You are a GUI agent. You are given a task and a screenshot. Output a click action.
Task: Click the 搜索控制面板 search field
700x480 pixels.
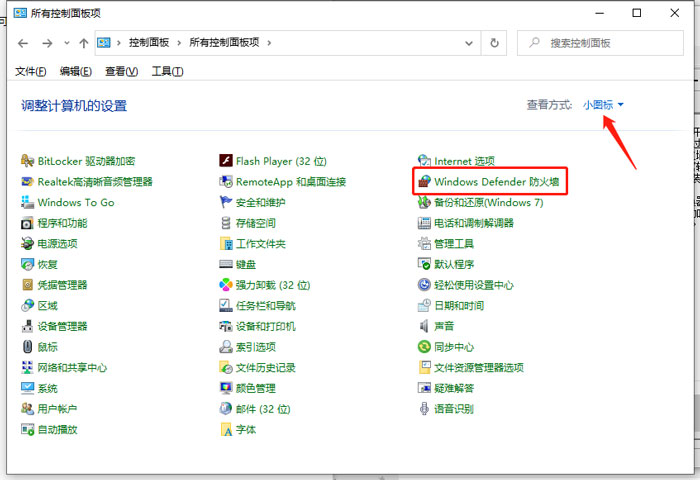click(x=600, y=43)
